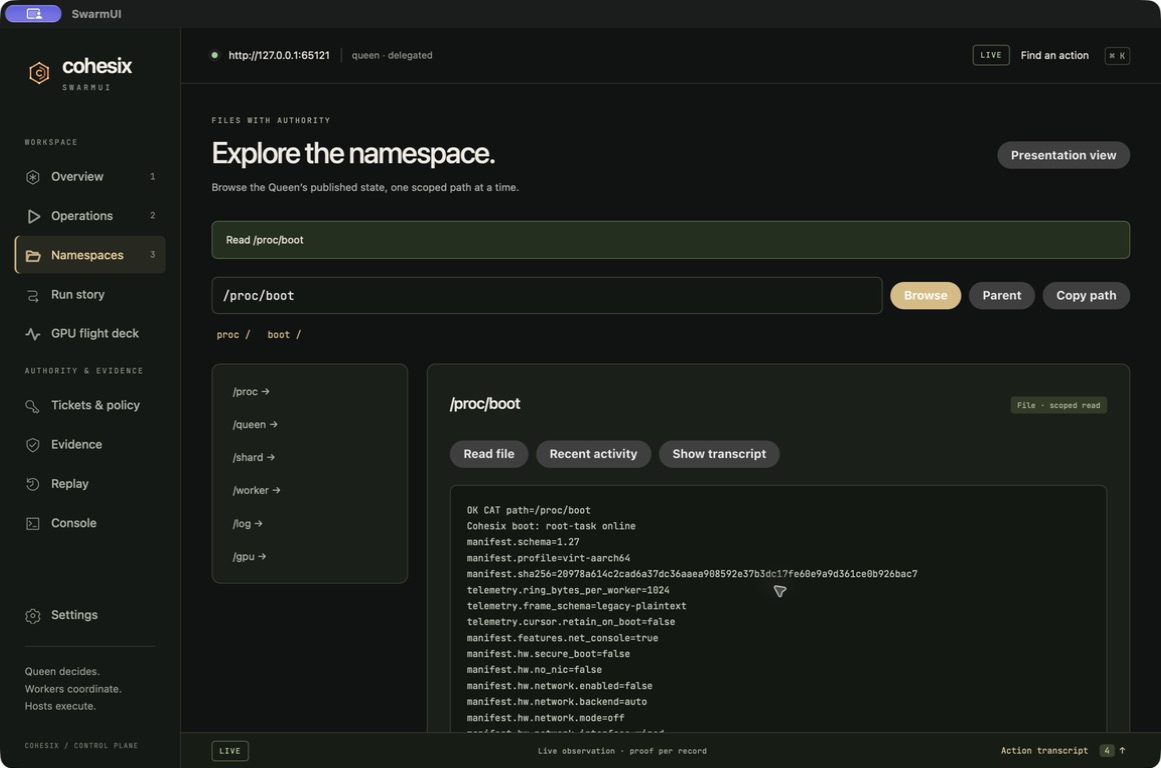This screenshot has height=768, width=1161.
Task: Click the green connection status dot
Action: point(215,55)
